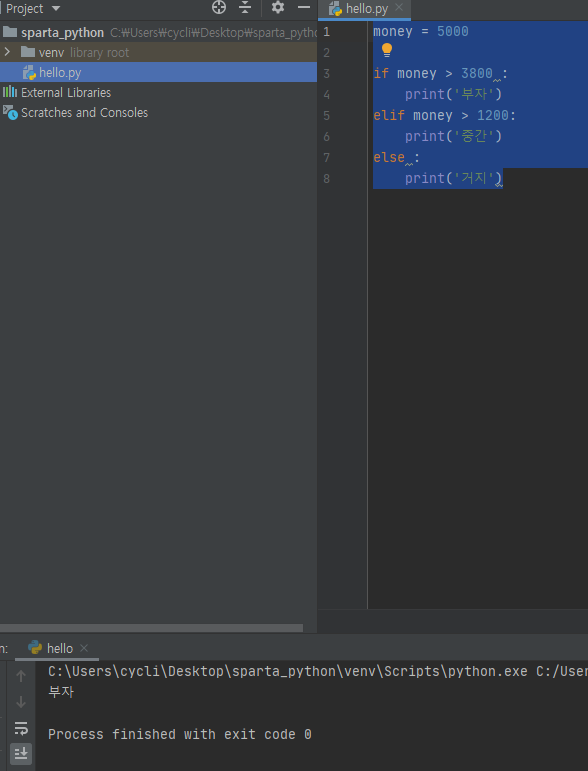
Task: Close the hello.py editor tab
Action: pyautogui.click(x=399, y=7)
